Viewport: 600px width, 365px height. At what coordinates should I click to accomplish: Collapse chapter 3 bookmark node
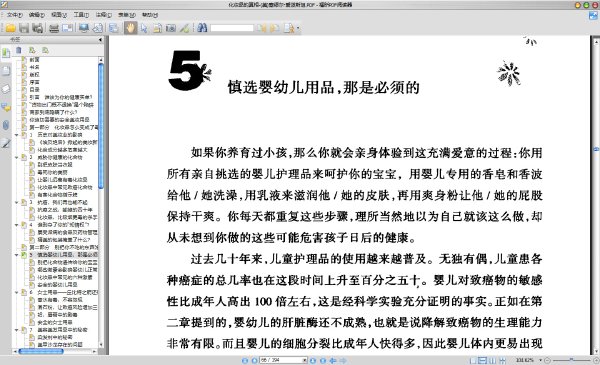click(x=16, y=202)
